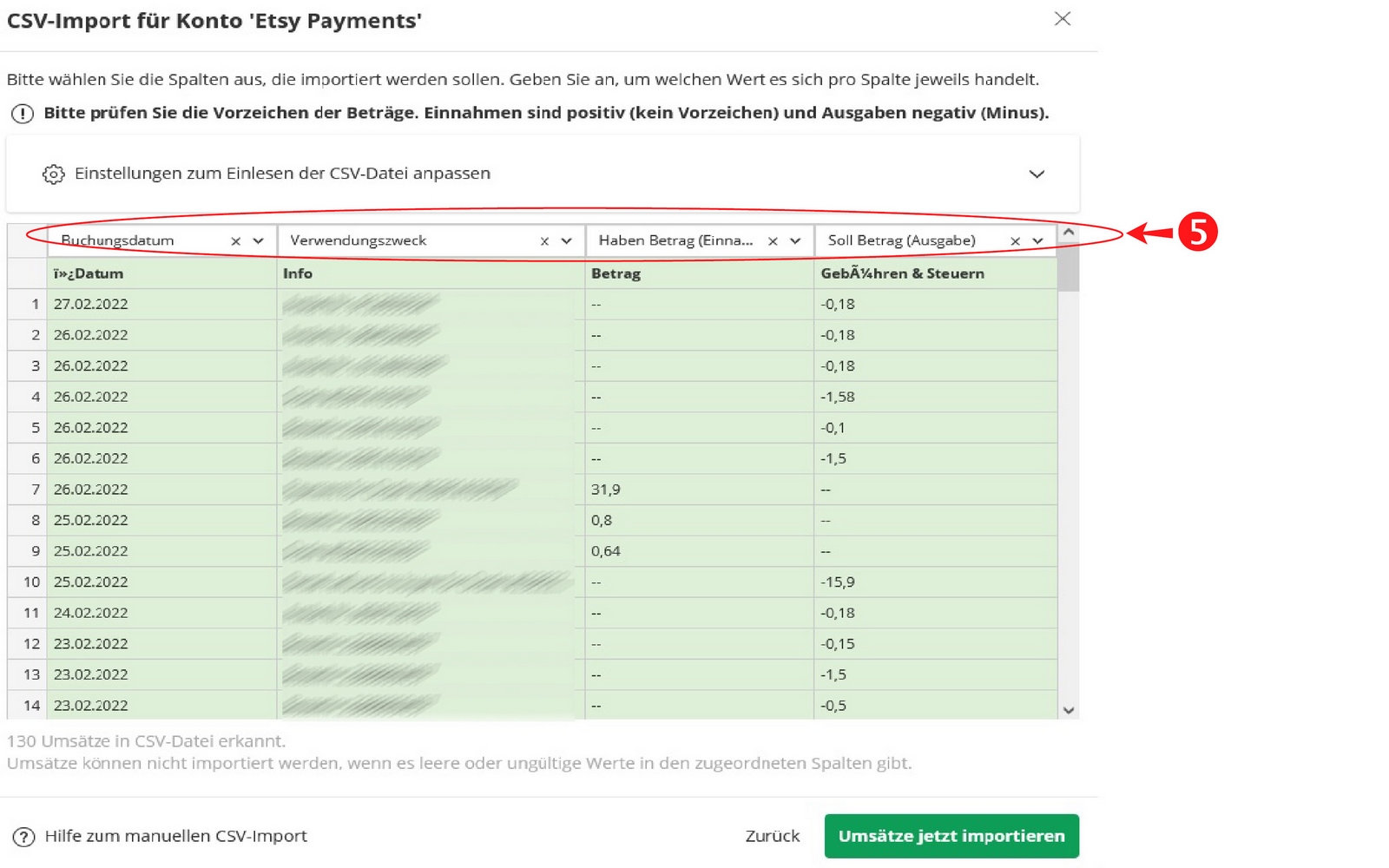This screenshot has width=1389, height=868.
Task: Open the Soll Betrag column dropdown
Action: point(1037,241)
